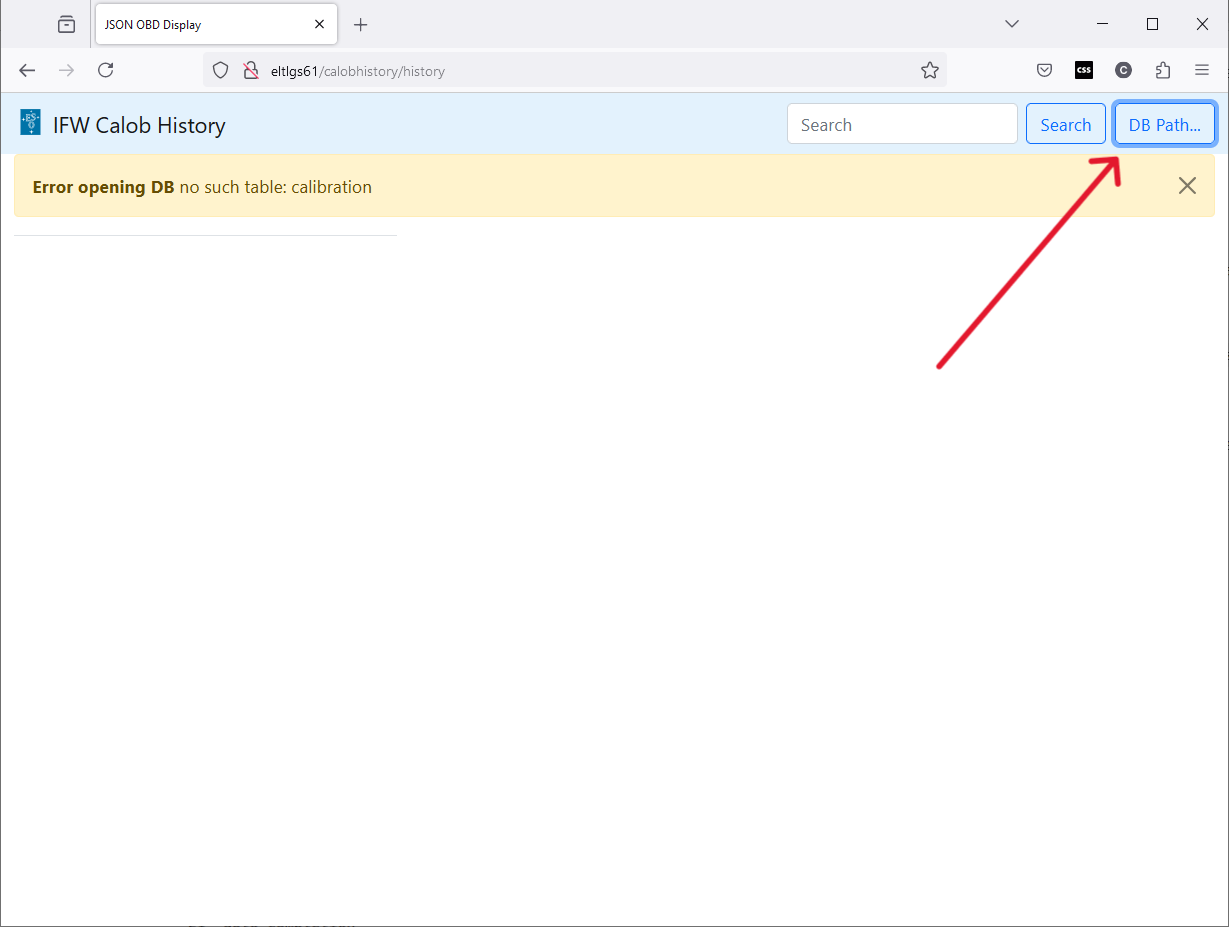The image size is (1229, 927).
Task: Close the JSON OBD Display tab
Action: point(319,25)
